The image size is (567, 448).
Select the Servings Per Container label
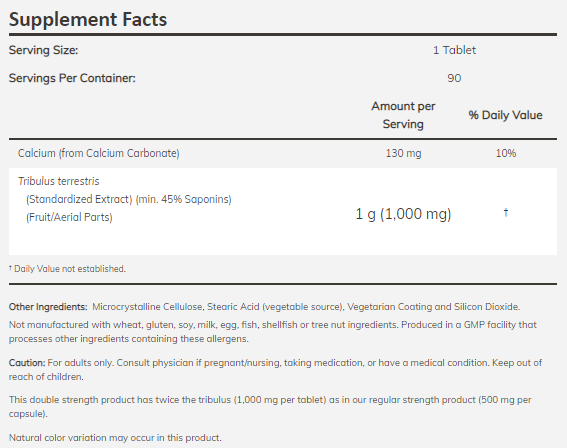pos(72,78)
